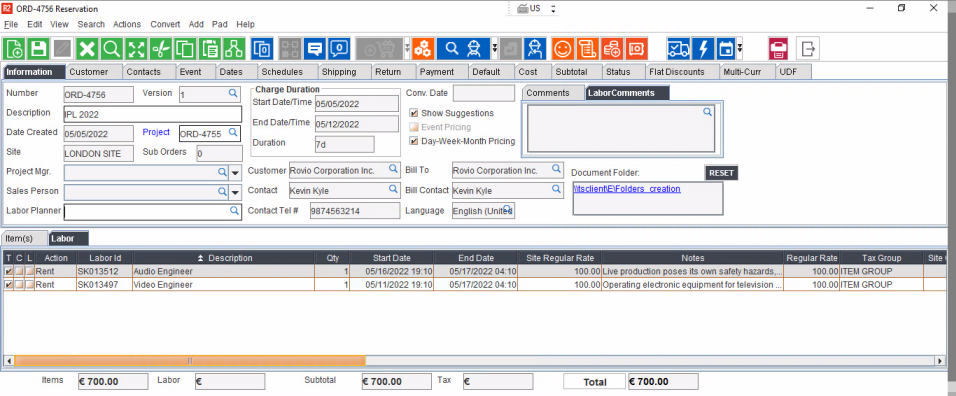The height and width of the screenshot is (396, 956).
Task: Toggle Day-Week-Month Pricing checkbox
Action: point(414,141)
